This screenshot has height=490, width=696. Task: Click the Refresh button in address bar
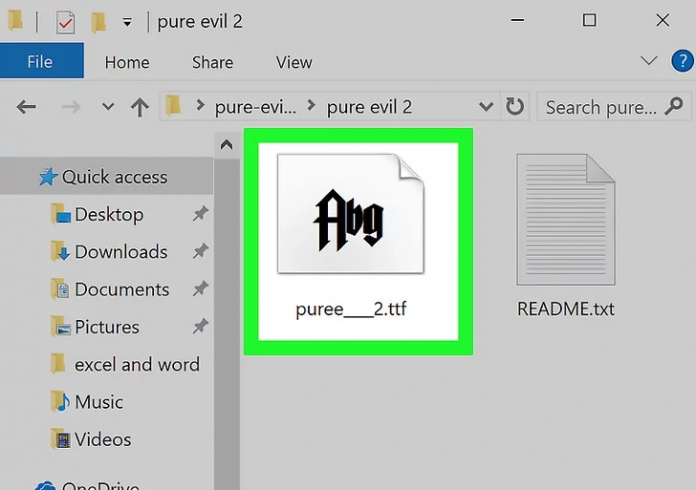click(x=515, y=107)
